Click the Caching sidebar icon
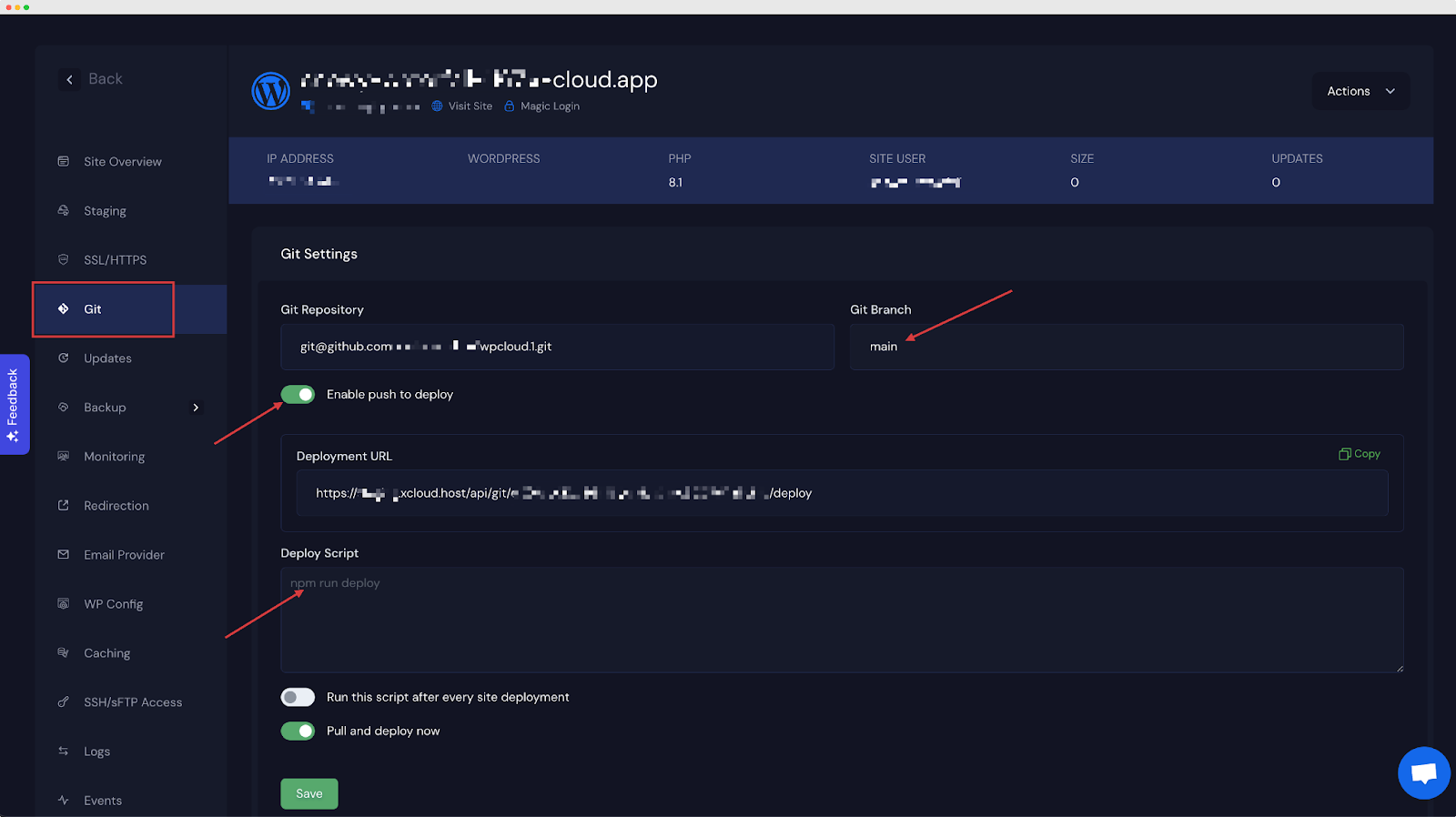The height and width of the screenshot is (817, 1456). point(63,652)
